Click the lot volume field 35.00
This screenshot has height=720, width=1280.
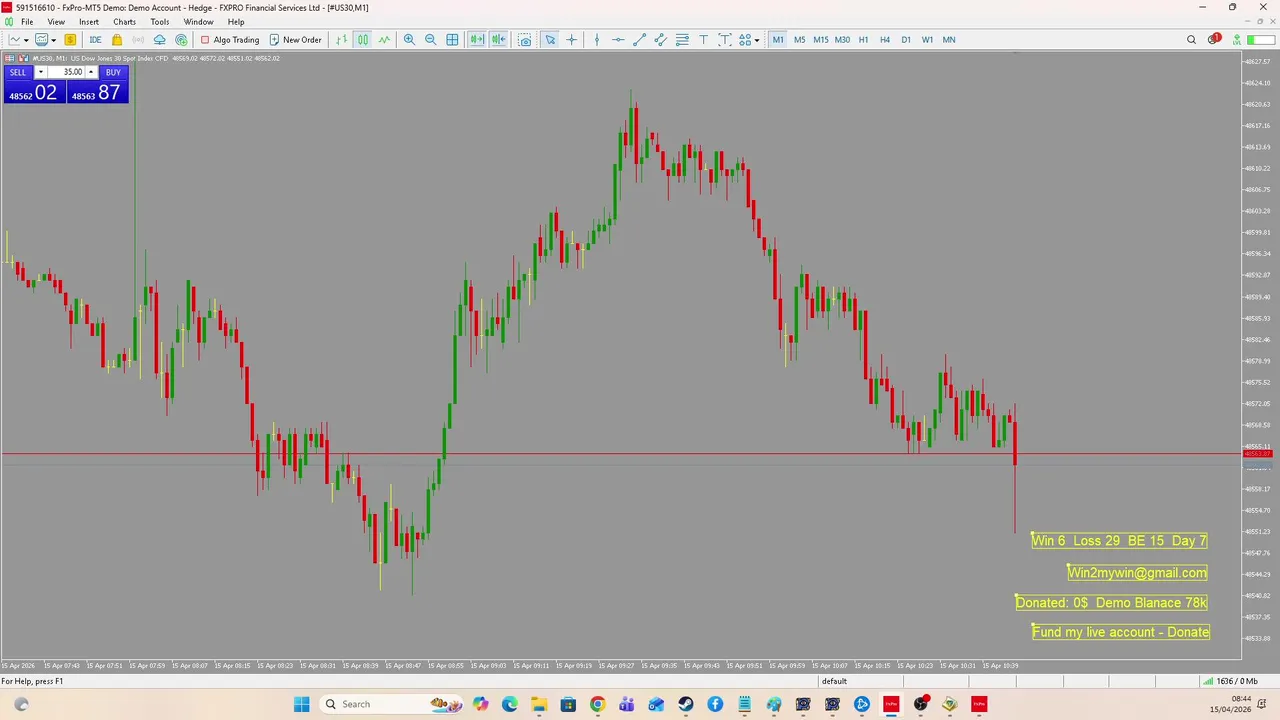point(66,72)
